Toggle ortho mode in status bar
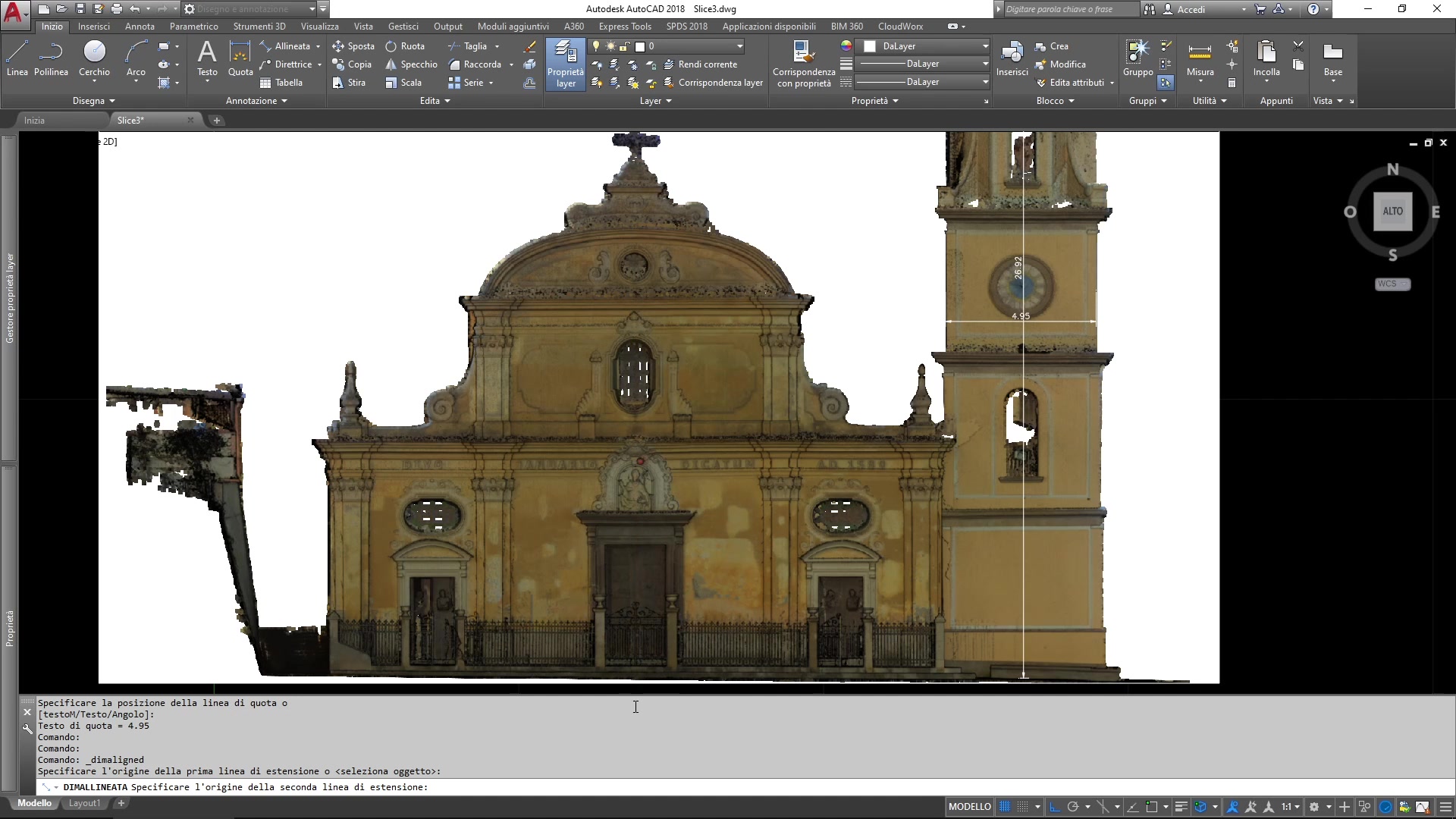 [1055, 807]
